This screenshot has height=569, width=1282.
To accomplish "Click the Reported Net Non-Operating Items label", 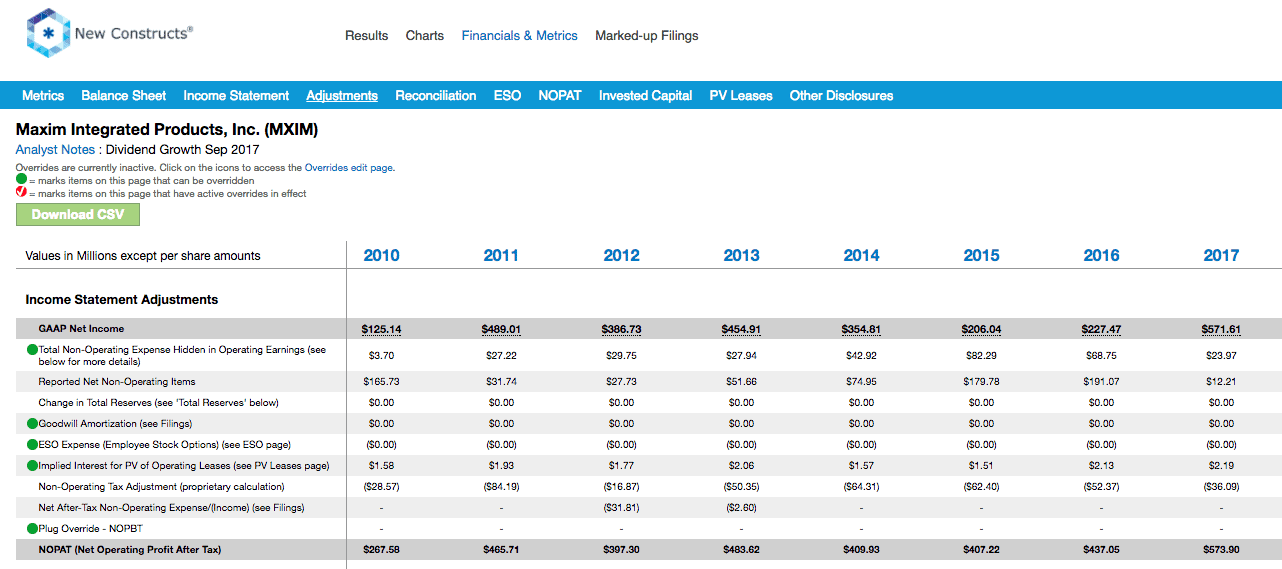I will 117,382.
